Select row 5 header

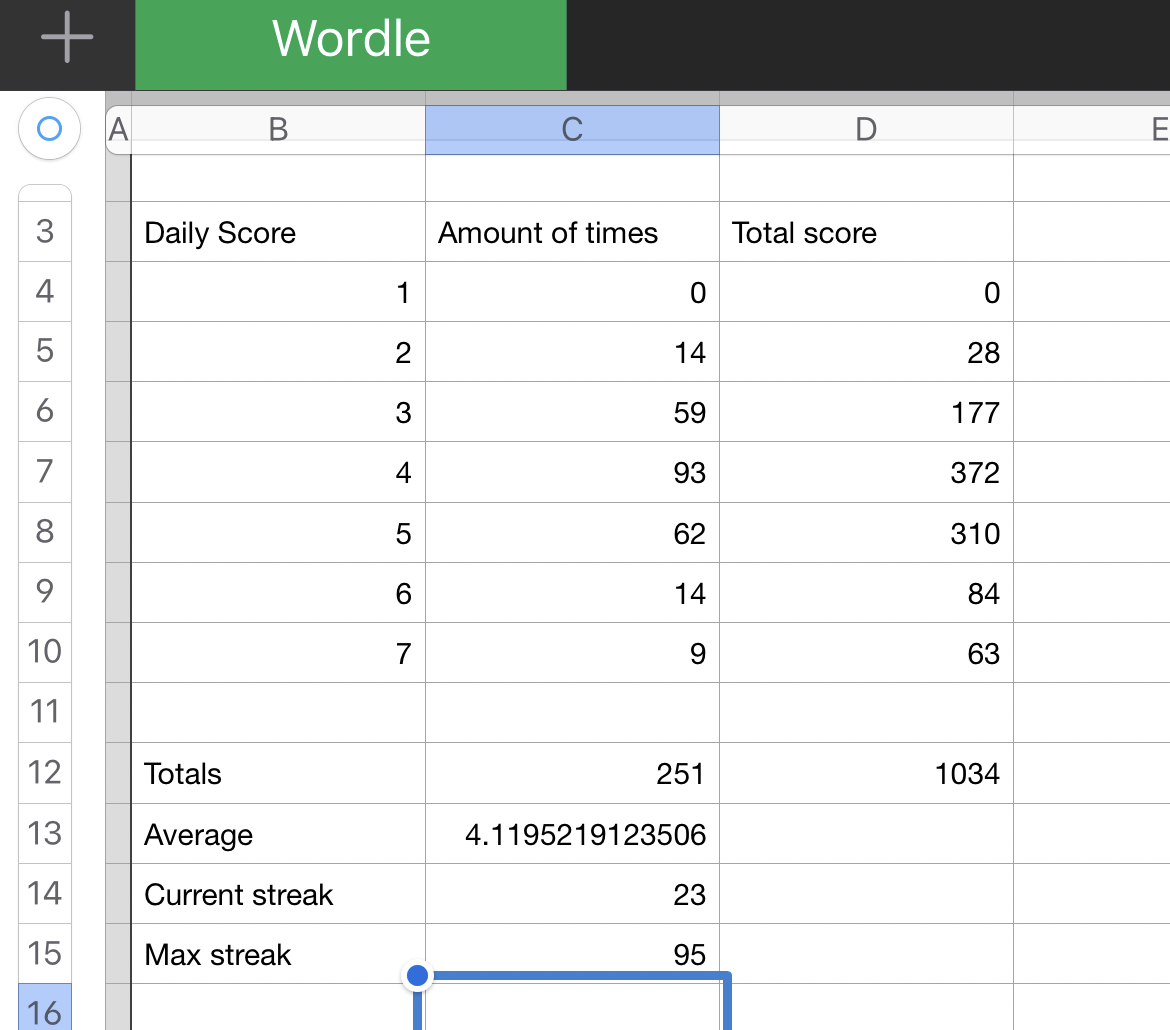coord(45,352)
